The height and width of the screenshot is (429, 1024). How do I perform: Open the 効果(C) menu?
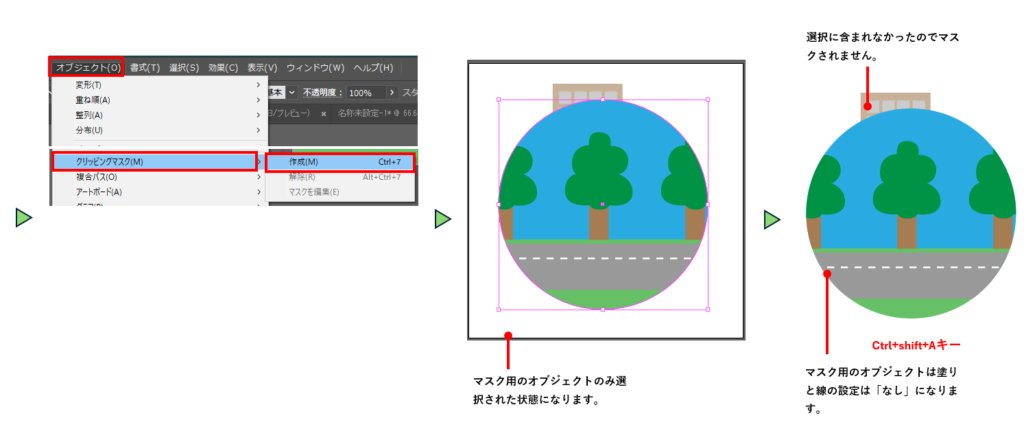[223, 67]
